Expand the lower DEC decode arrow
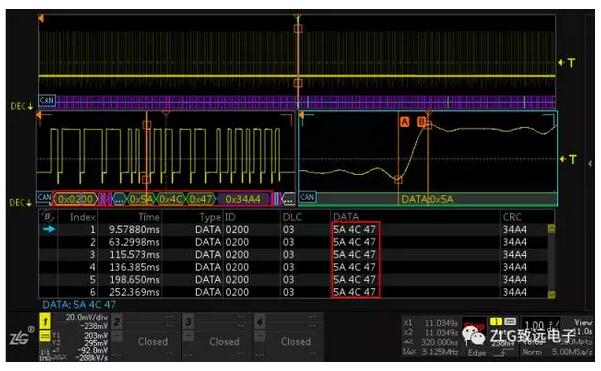This screenshot has width=601, height=371. [x=21, y=203]
